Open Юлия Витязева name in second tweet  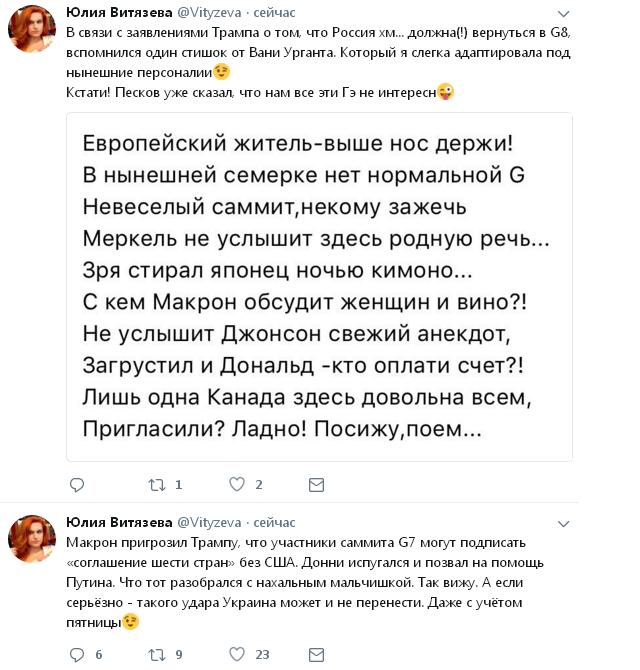click(x=119, y=522)
